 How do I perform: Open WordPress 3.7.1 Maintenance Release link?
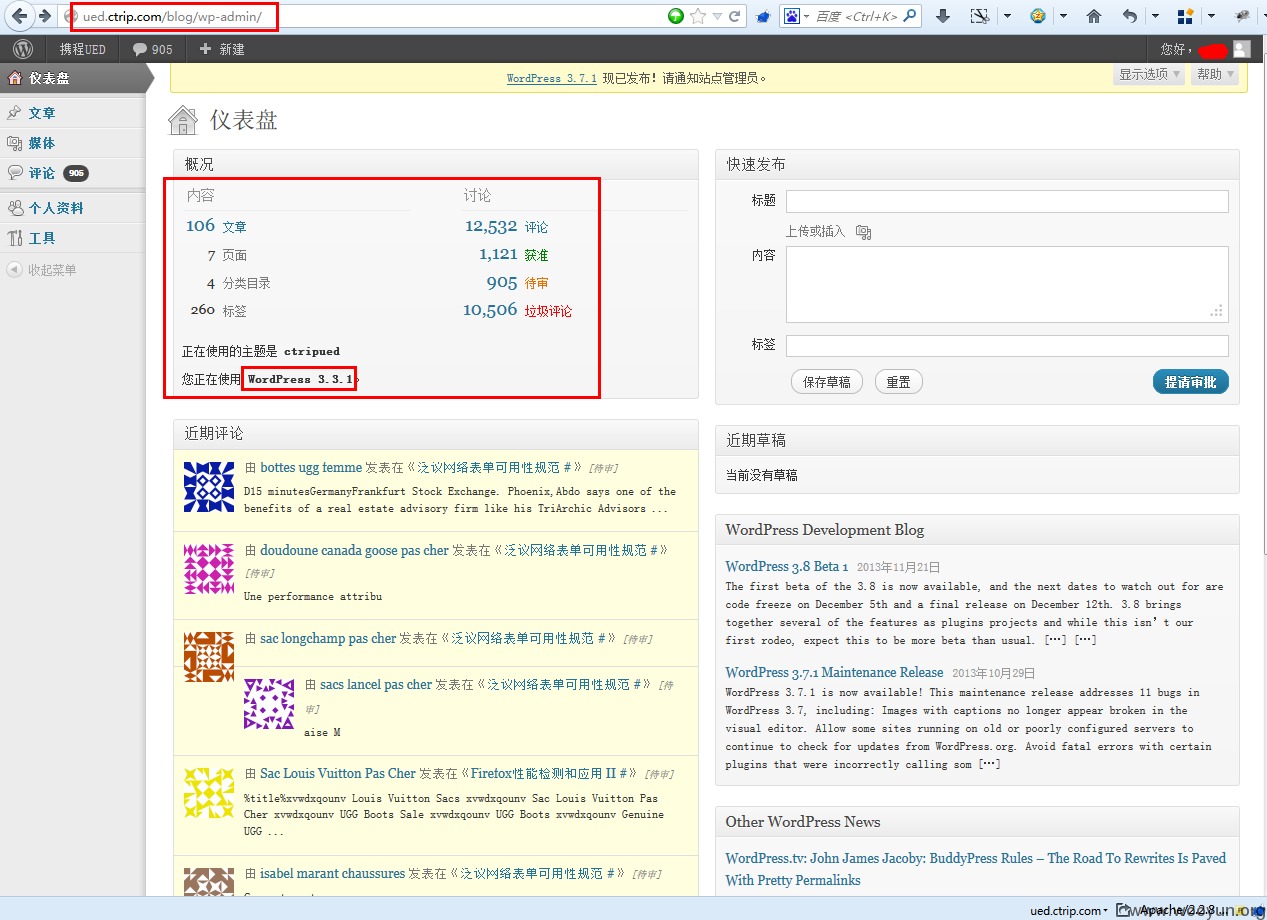[x=834, y=672]
